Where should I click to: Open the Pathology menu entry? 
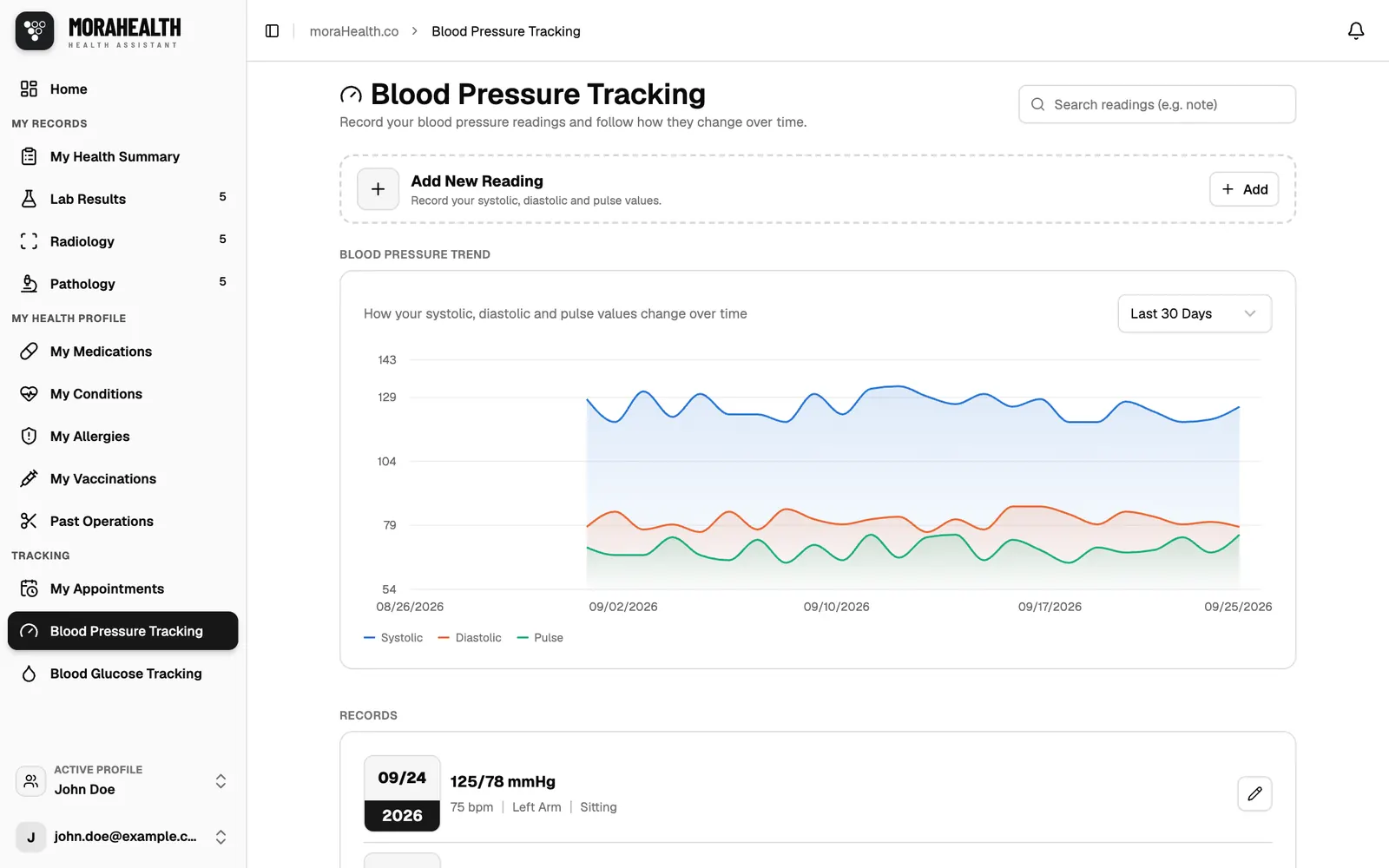[122, 284]
